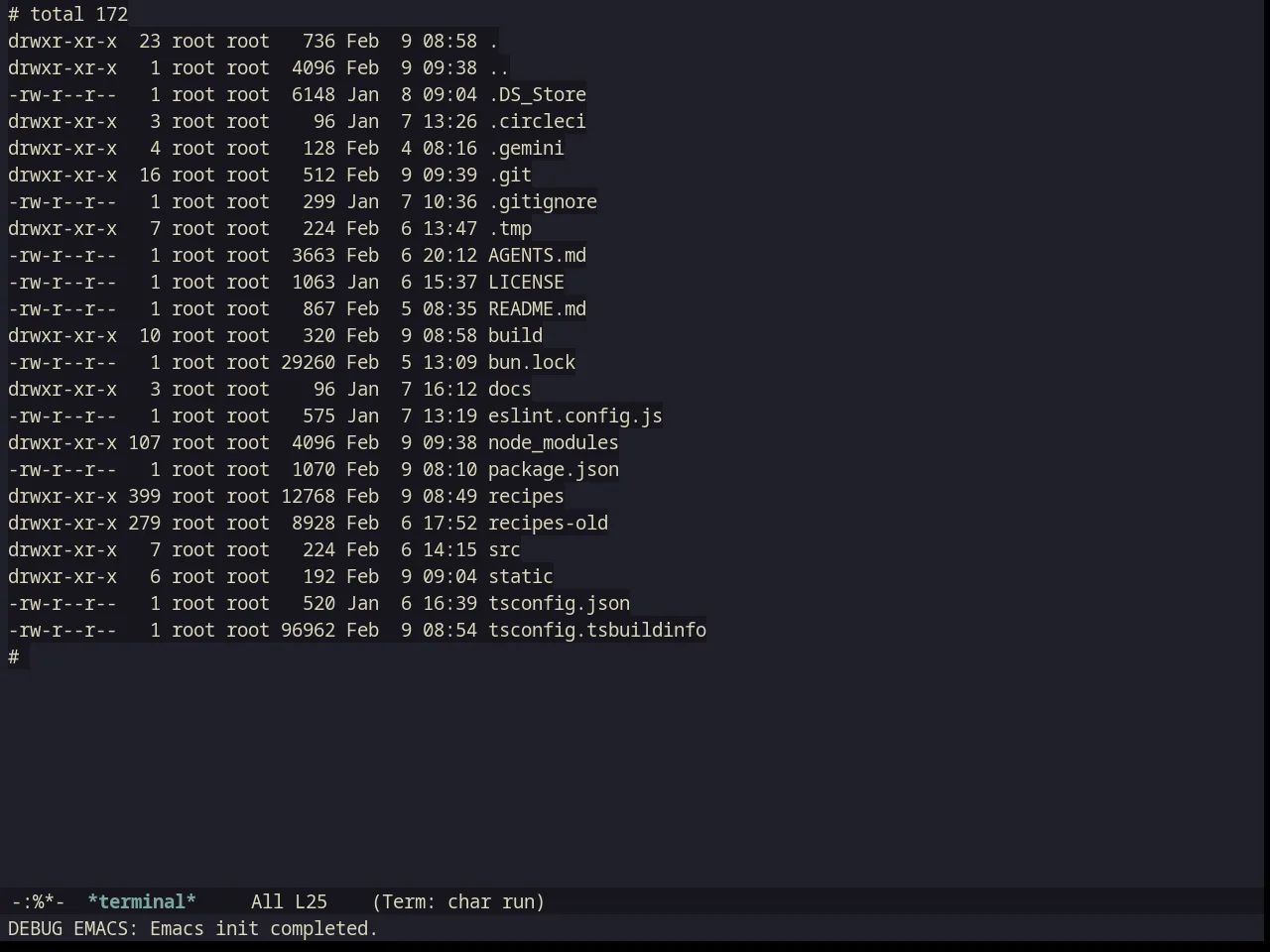Click the size value 29260
This screenshot has width=1270, height=952.
[x=308, y=362]
